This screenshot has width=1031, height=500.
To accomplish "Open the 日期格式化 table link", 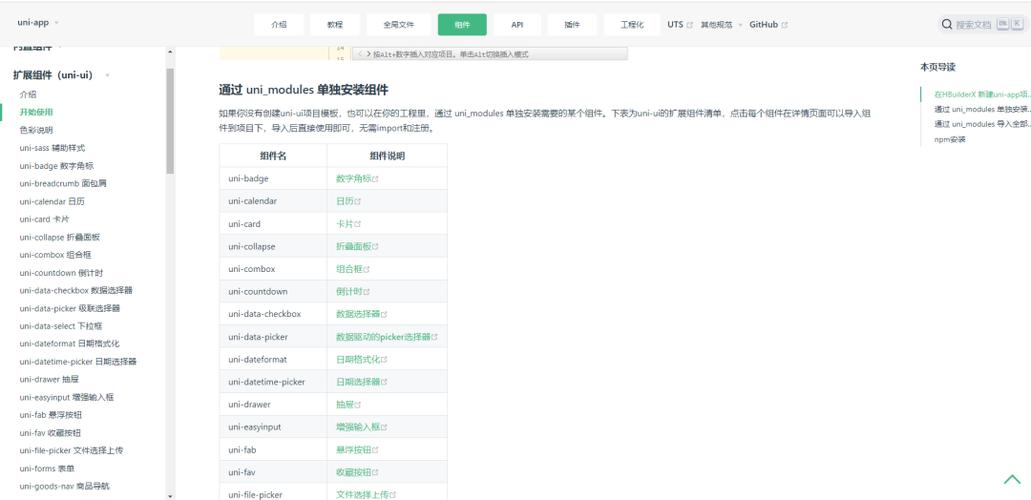I will click(x=362, y=359).
